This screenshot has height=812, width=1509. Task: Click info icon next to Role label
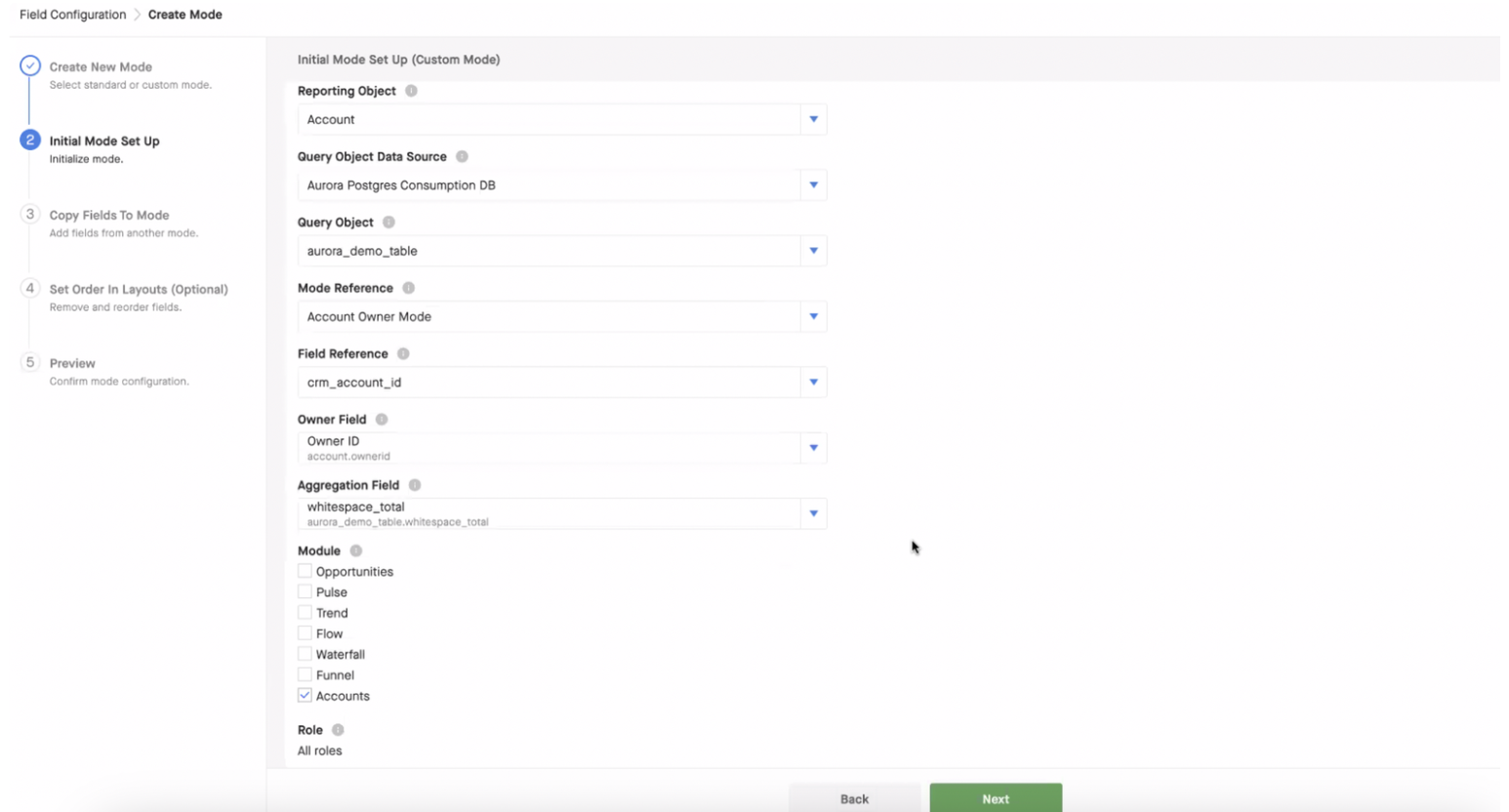338,730
